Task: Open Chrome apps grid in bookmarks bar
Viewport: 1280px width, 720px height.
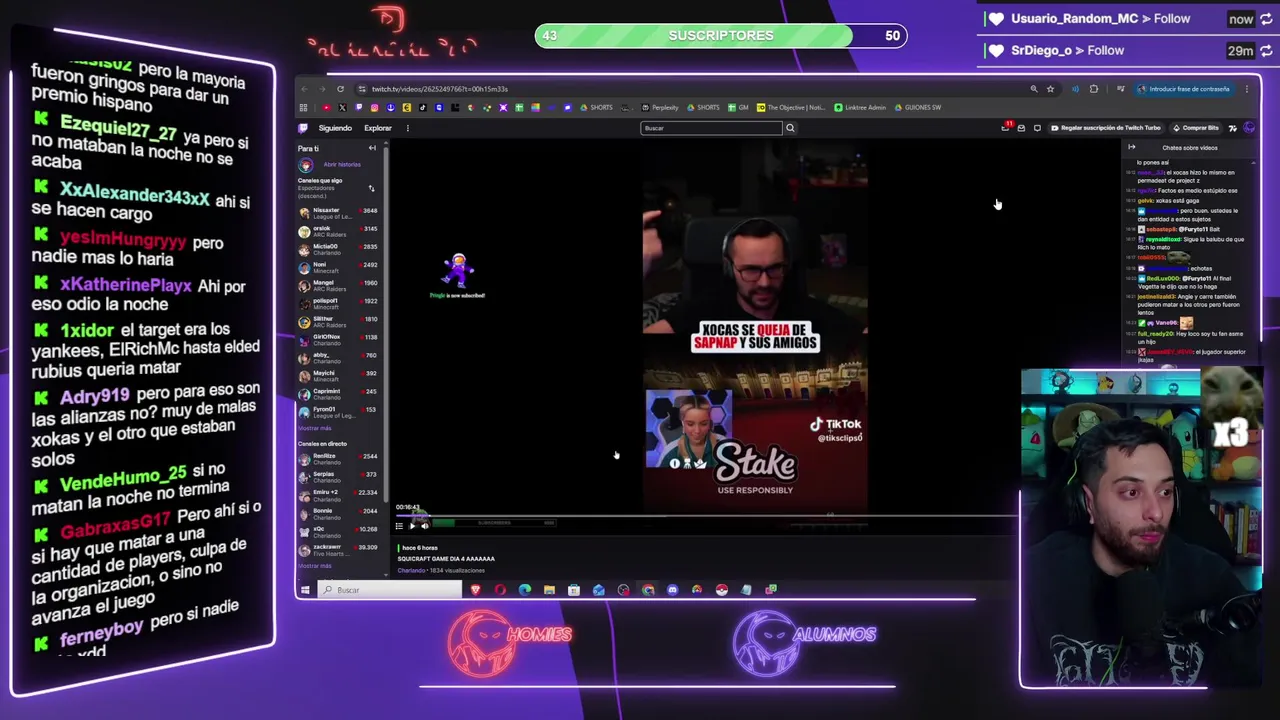Action: 303,107
